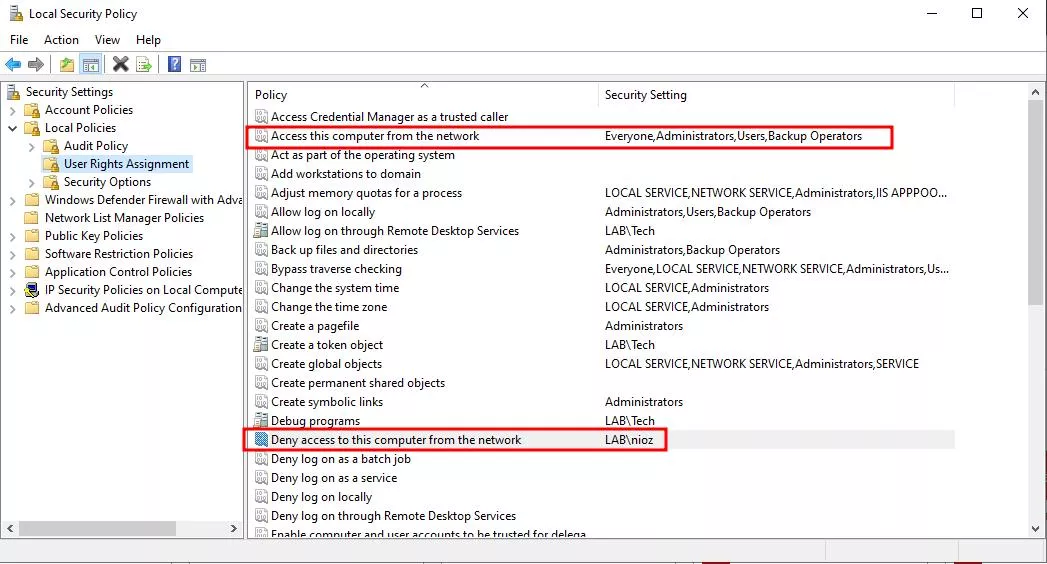The height and width of the screenshot is (564, 1047).
Task: Click the policy icon beside Create a pagefile
Action: click(261, 326)
